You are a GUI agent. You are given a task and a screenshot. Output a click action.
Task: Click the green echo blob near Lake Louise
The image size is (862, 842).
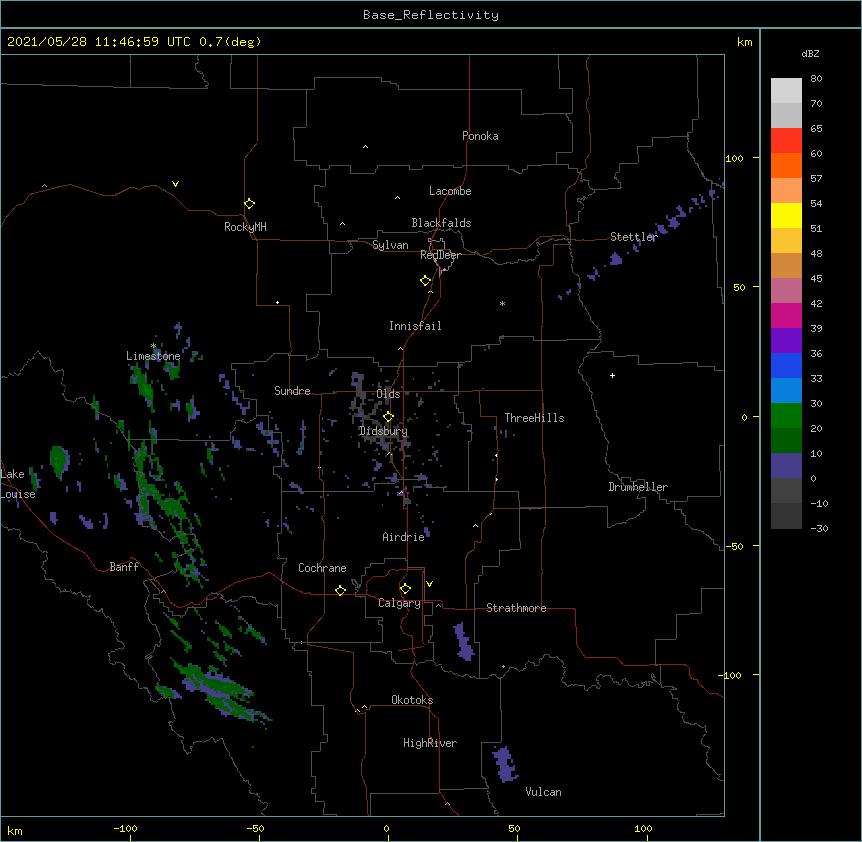coord(59,460)
